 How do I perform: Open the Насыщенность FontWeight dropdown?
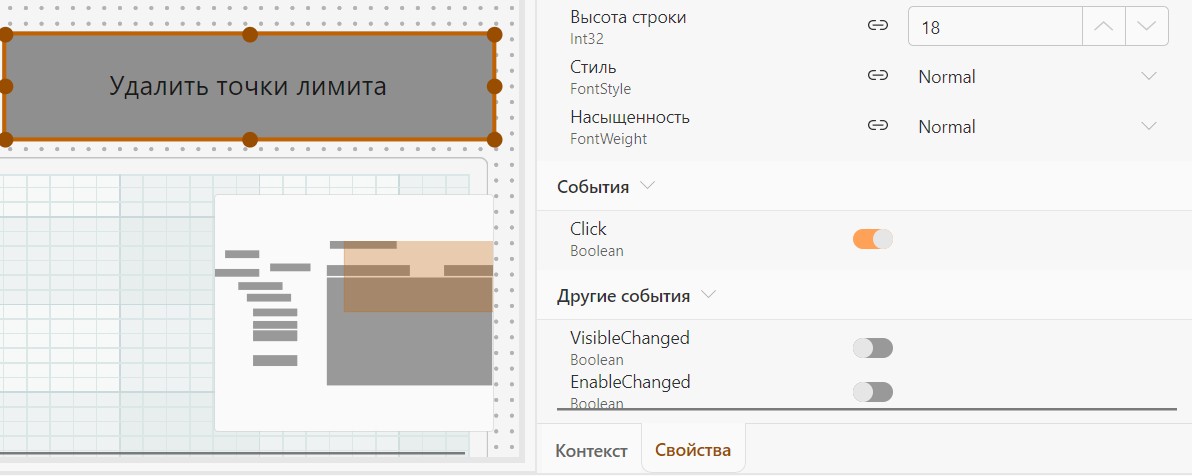[x=1038, y=126]
